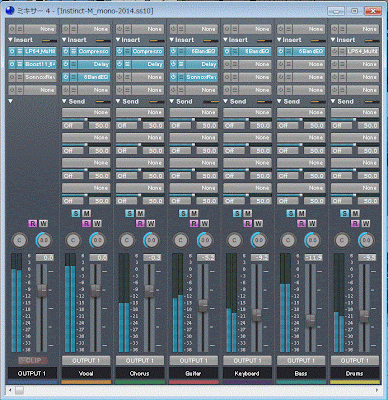388x400 pixels.
Task: Toggle power icon of Bass 6BandEQ insert
Action: click(x=281, y=51)
